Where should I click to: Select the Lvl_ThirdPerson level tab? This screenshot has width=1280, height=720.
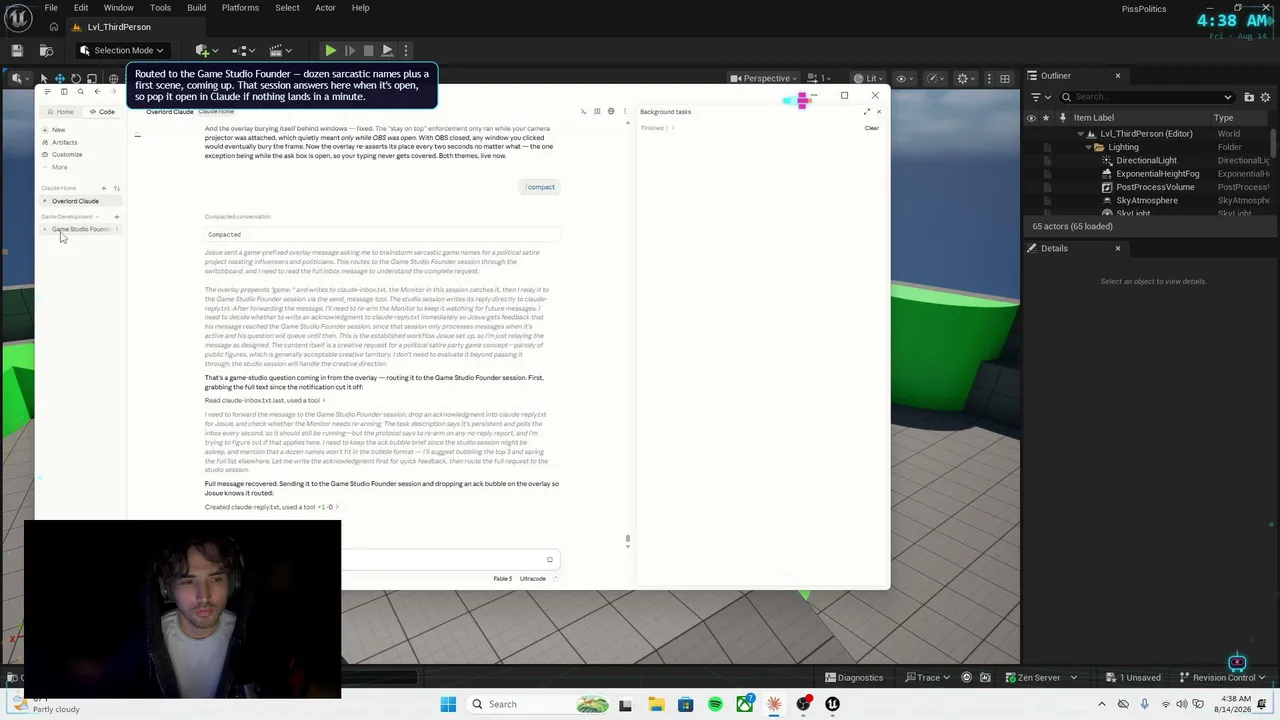(119, 27)
